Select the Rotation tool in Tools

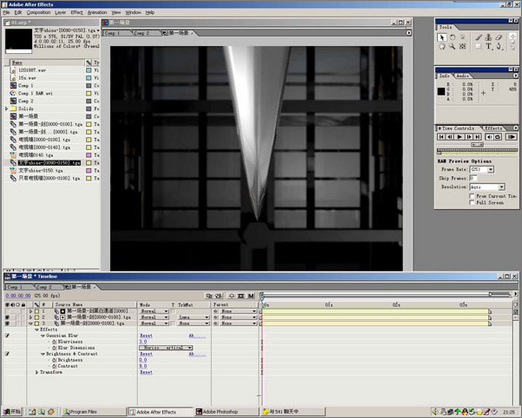[452, 37]
